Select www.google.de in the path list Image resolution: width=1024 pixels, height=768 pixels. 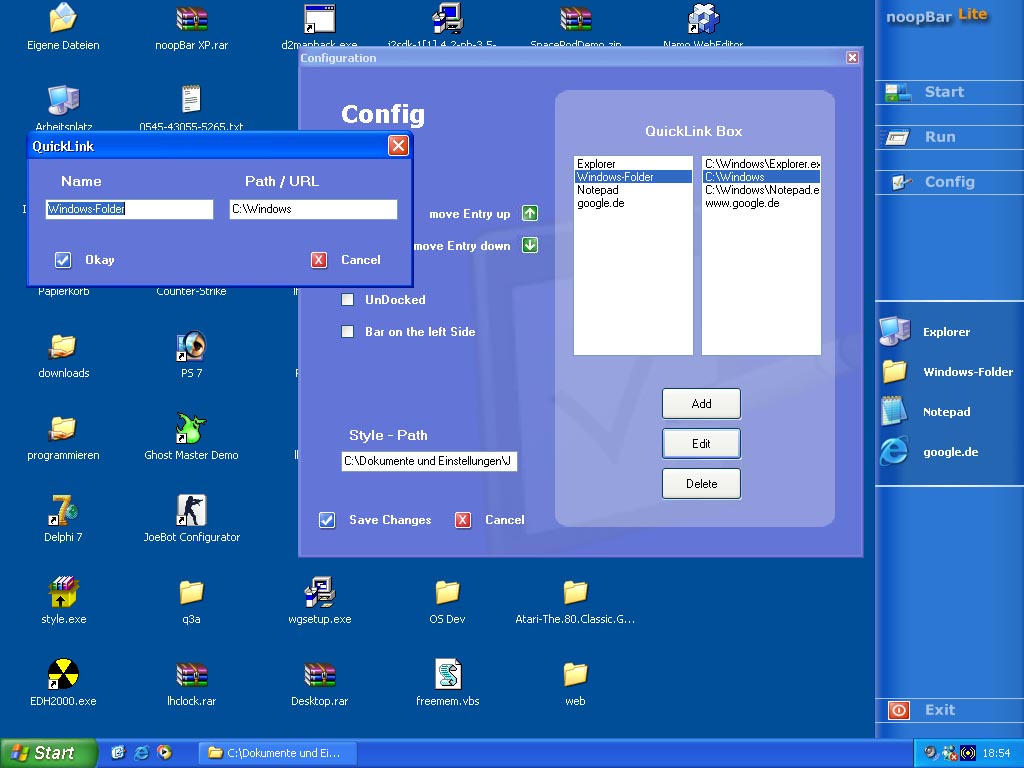coord(761,203)
